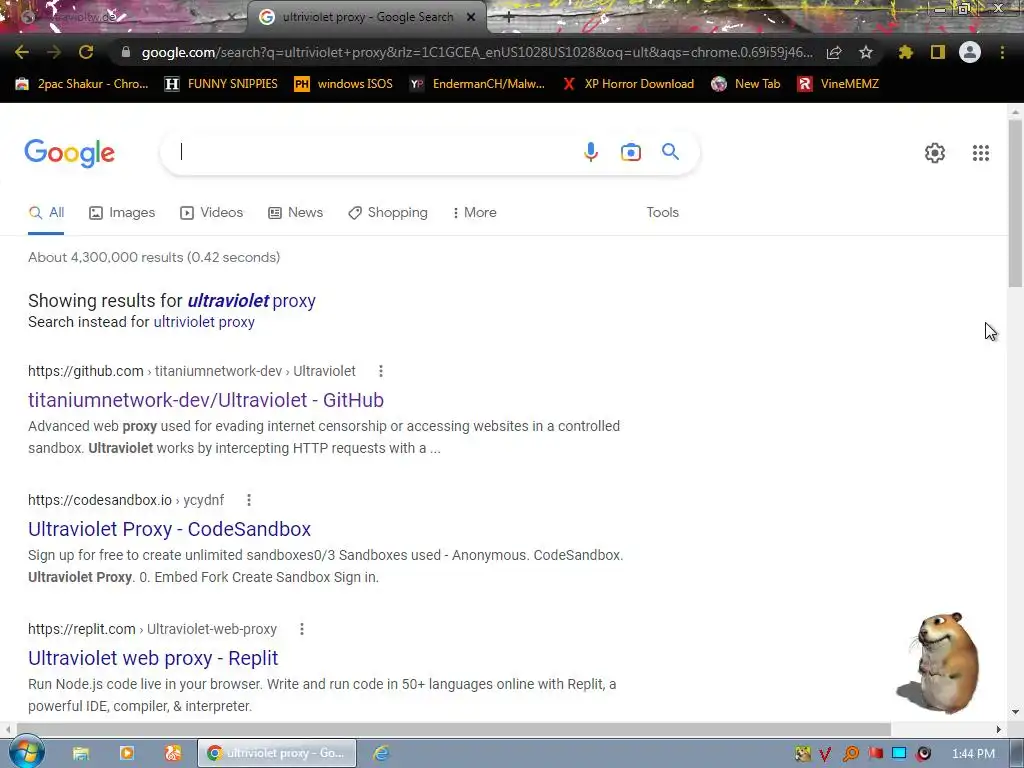Open the Ultraviolet web proxy Replit result
This screenshot has width=1024, height=768.
153,658
